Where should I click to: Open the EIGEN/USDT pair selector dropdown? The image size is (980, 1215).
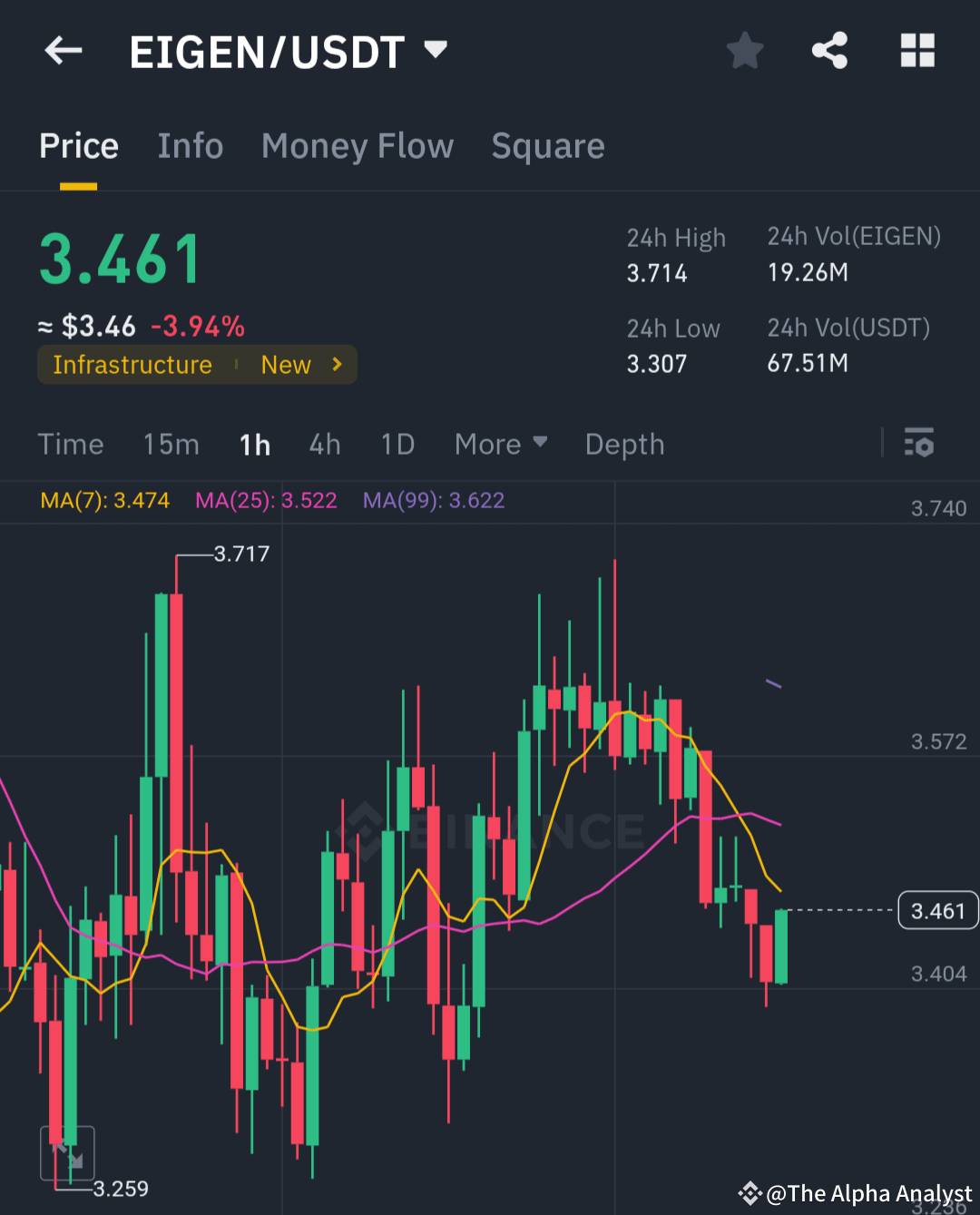click(x=436, y=50)
